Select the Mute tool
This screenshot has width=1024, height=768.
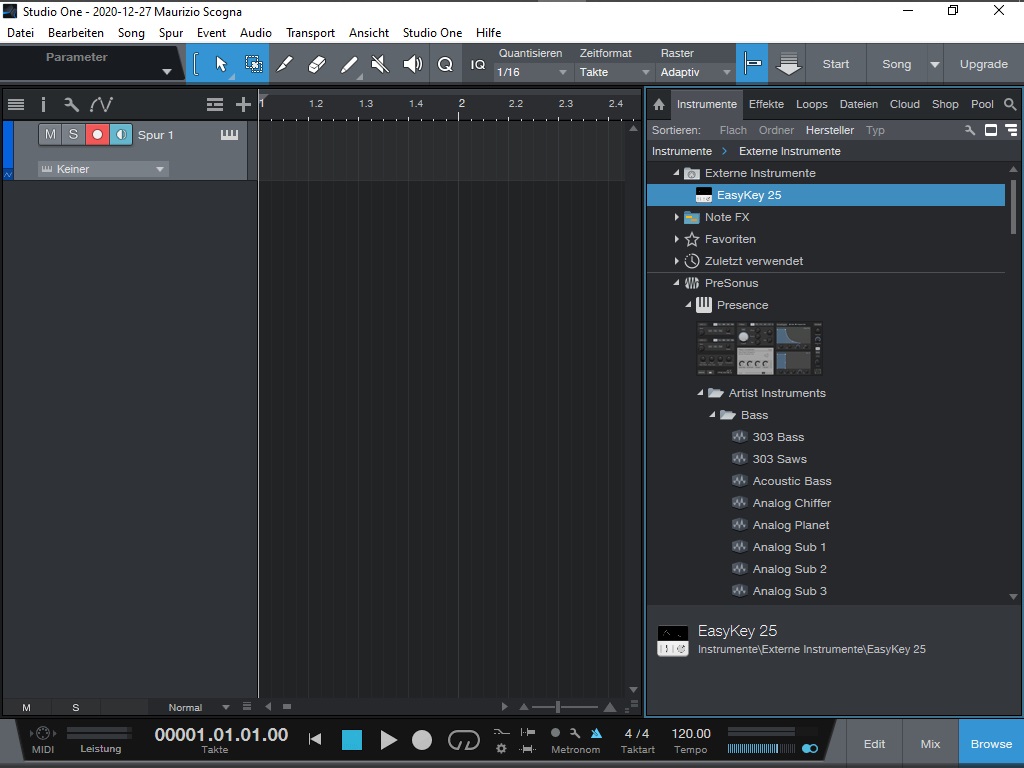379,64
